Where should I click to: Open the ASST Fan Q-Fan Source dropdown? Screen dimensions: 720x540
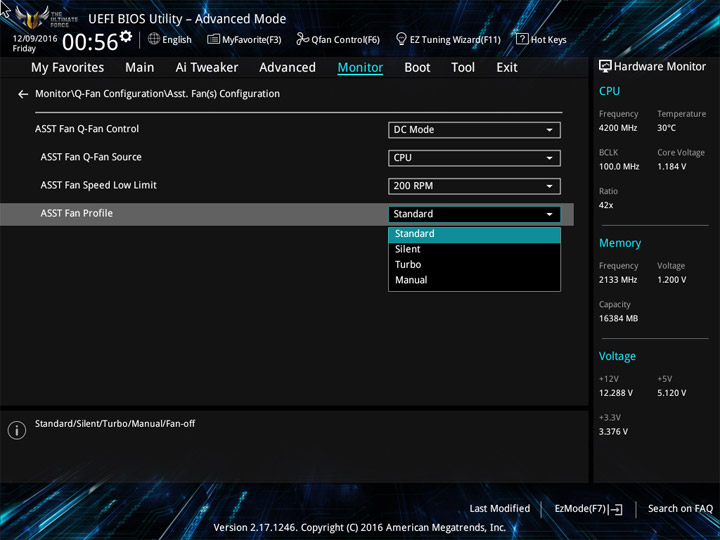click(x=474, y=158)
